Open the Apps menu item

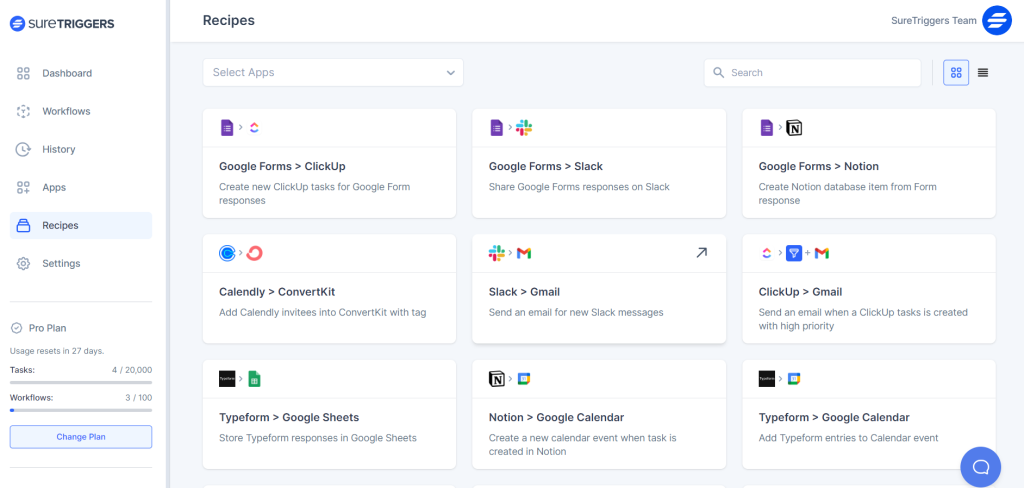click(x=54, y=187)
